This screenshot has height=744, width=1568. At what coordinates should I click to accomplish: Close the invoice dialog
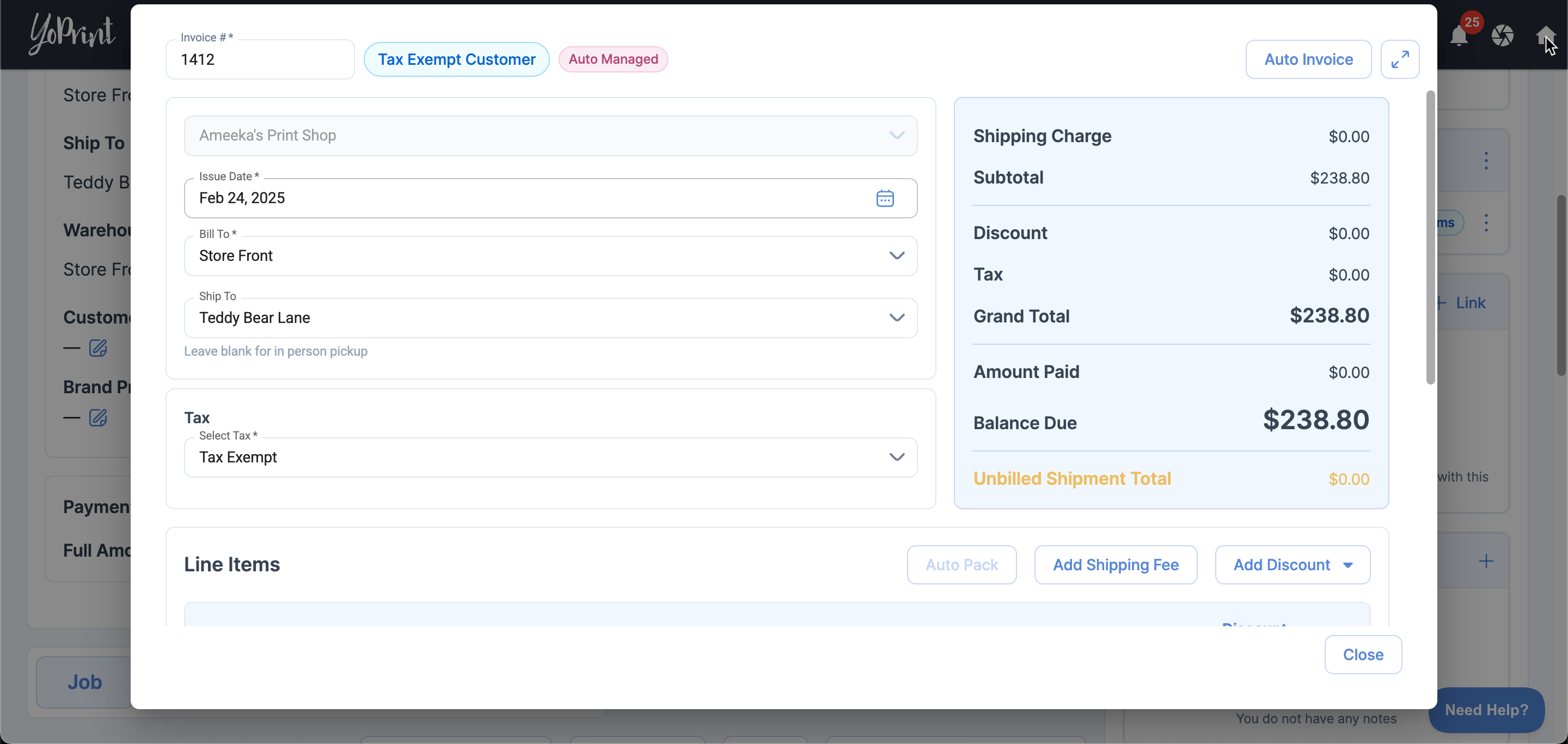[x=1363, y=655]
